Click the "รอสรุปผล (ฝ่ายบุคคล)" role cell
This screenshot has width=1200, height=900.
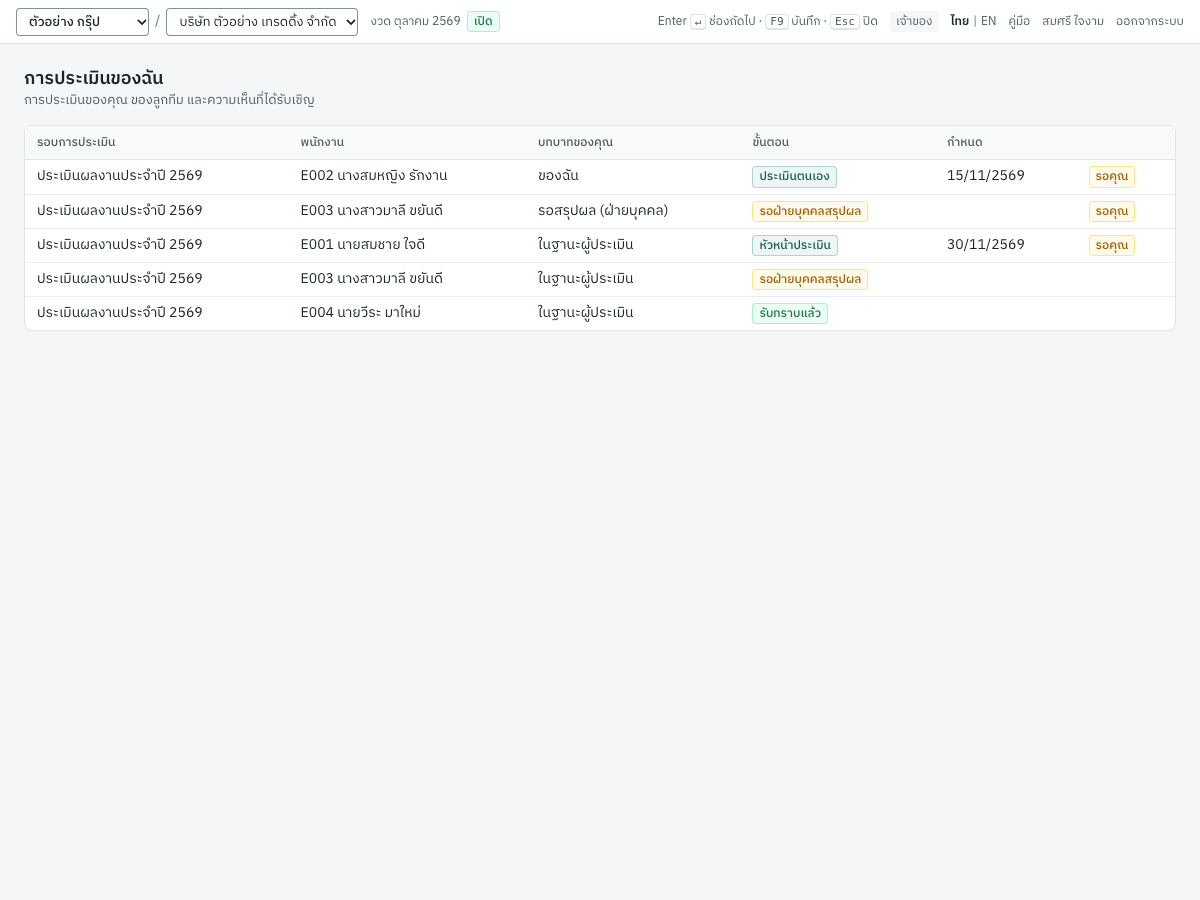tap(603, 210)
